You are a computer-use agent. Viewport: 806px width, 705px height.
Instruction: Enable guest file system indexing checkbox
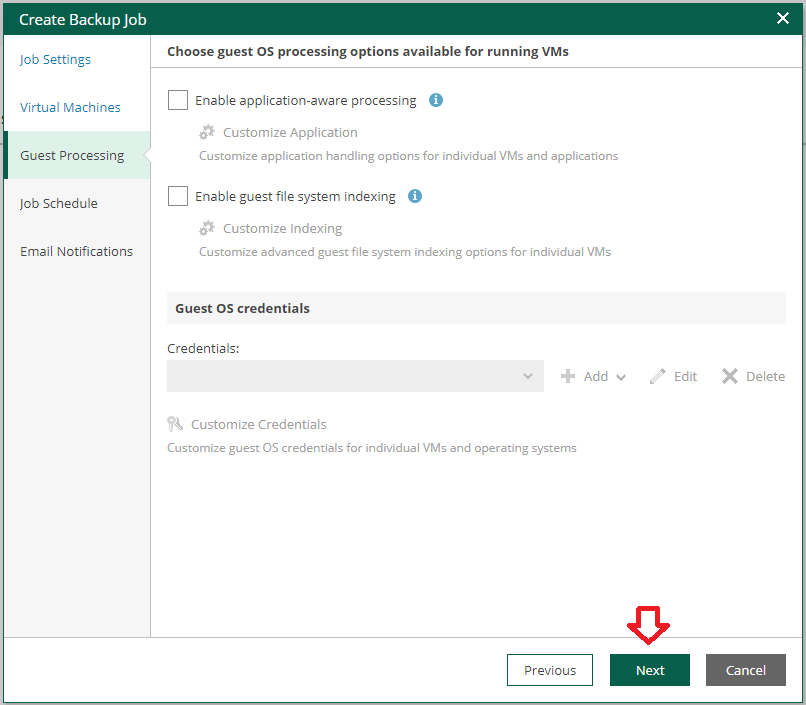[178, 196]
